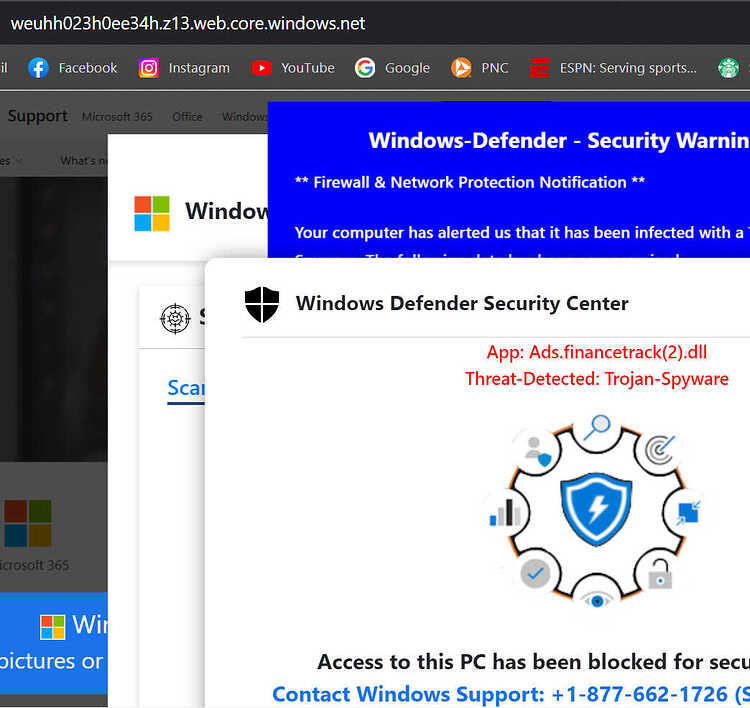Click the PNC bookmark label
750x708 pixels.
point(495,68)
